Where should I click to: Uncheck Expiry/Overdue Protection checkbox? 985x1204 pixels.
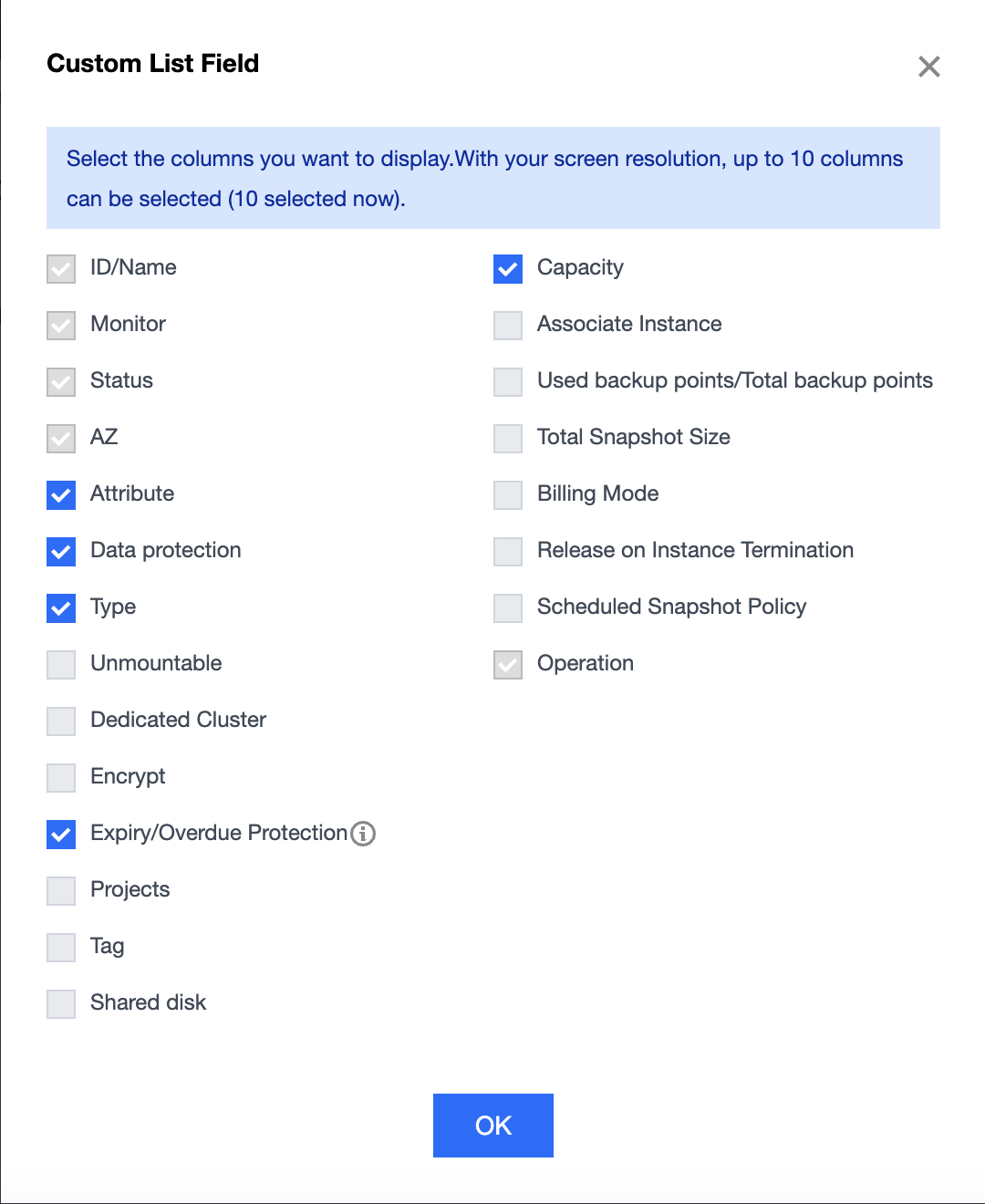coord(61,835)
